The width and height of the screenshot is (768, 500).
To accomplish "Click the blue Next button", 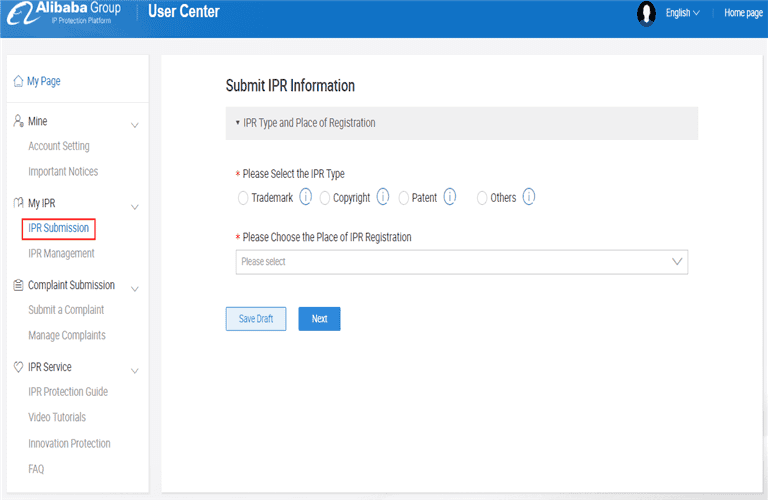I will [319, 319].
